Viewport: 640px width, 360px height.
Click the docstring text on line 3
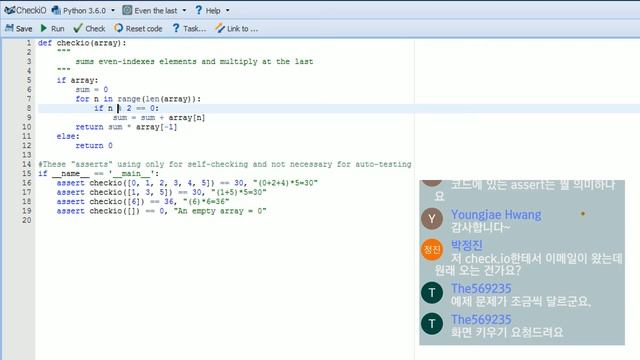194,62
